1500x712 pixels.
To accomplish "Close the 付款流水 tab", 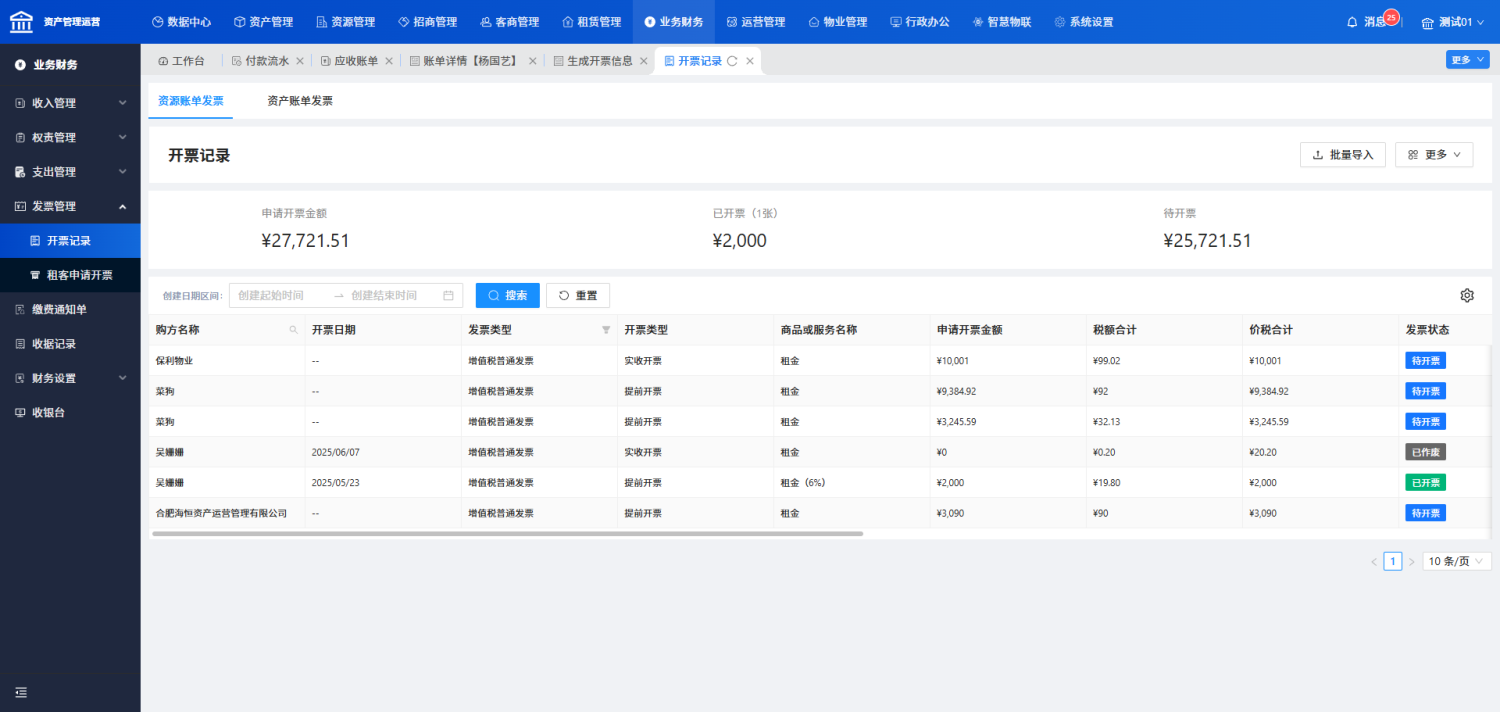I will point(302,61).
